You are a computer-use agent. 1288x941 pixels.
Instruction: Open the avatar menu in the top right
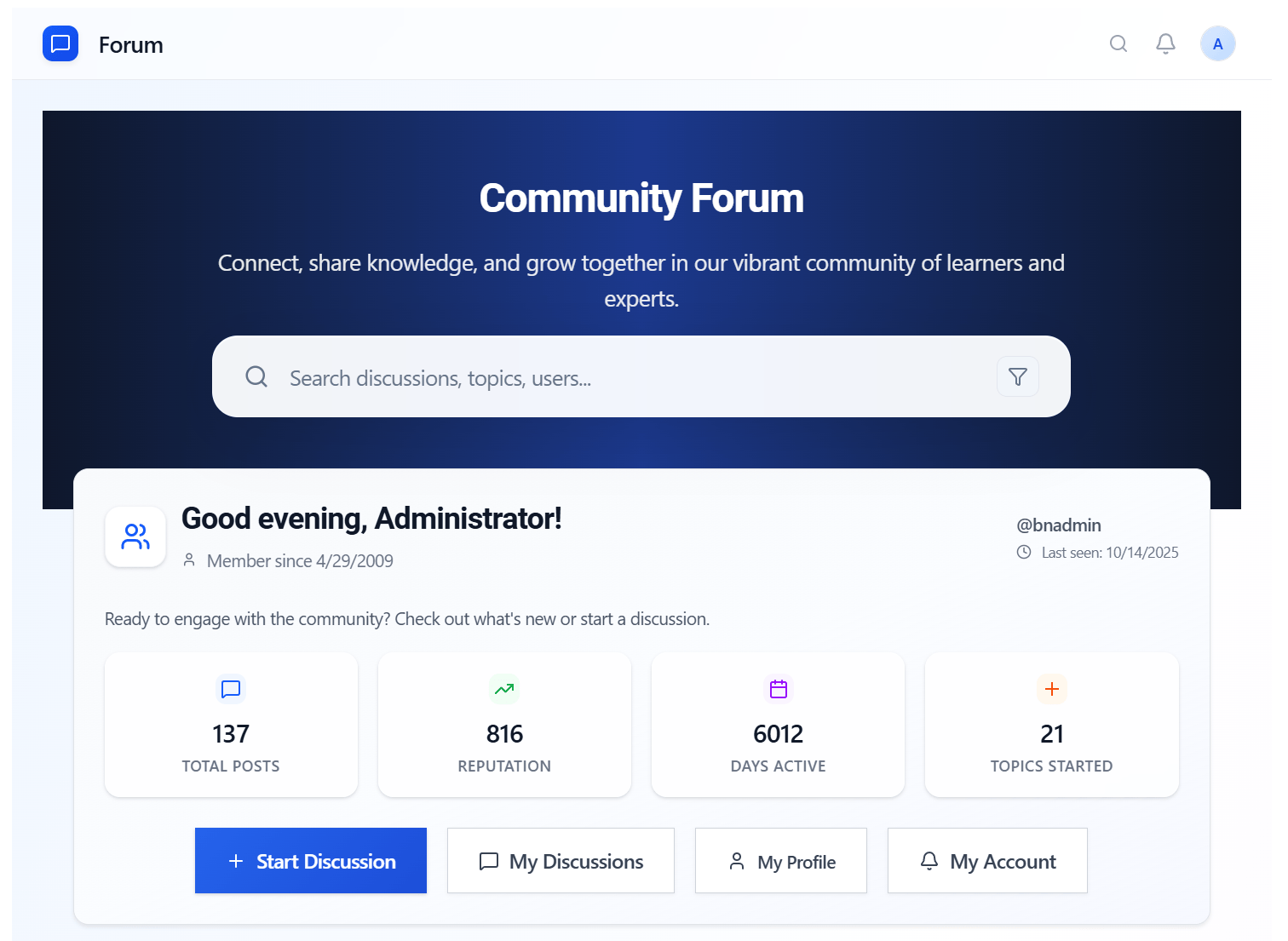pos(1217,43)
